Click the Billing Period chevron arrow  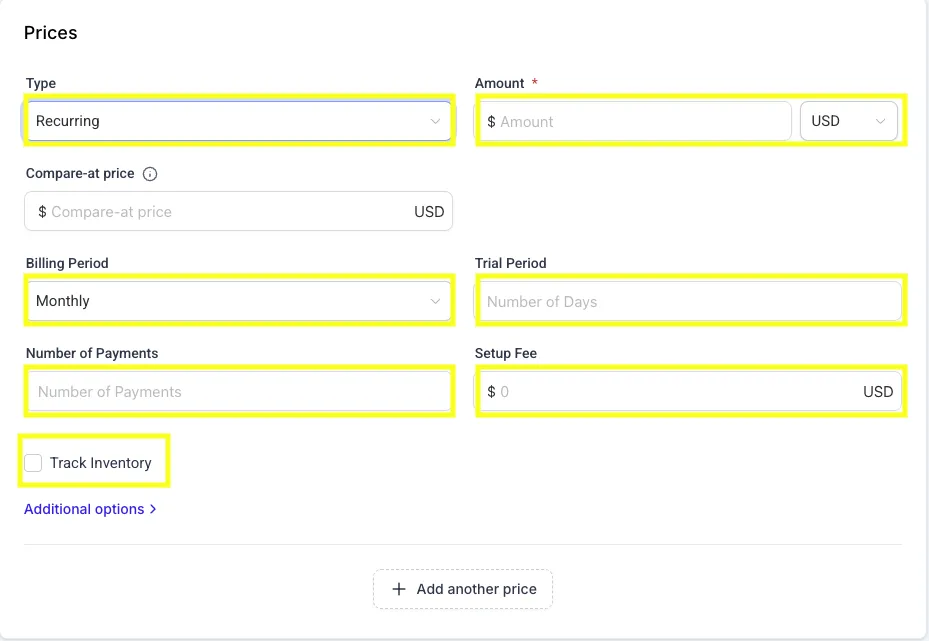pos(435,301)
